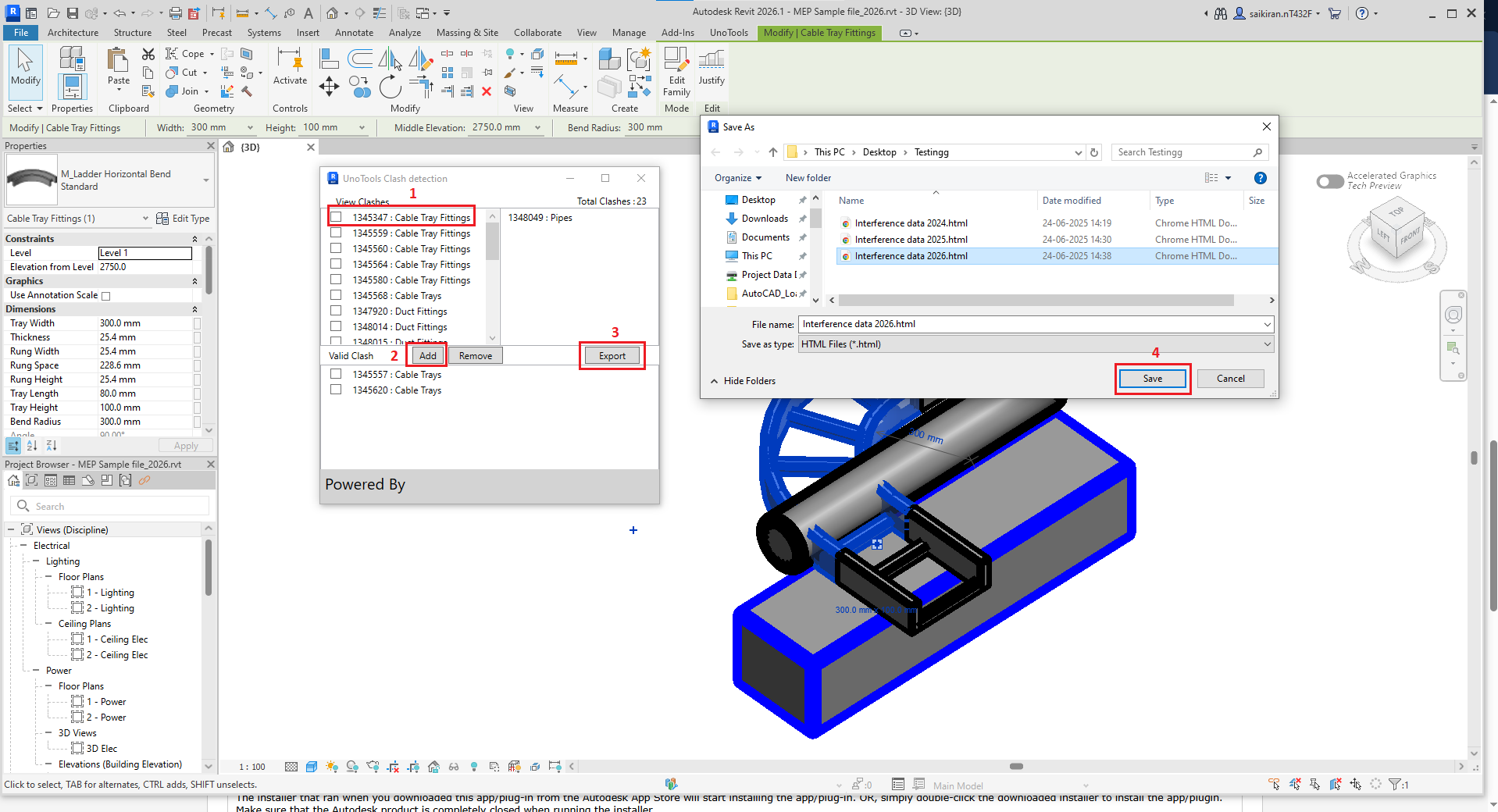Image resolution: width=1498 pixels, height=812 pixels.
Task: Switch to the Architecture ribbon tab
Action: click(x=73, y=33)
